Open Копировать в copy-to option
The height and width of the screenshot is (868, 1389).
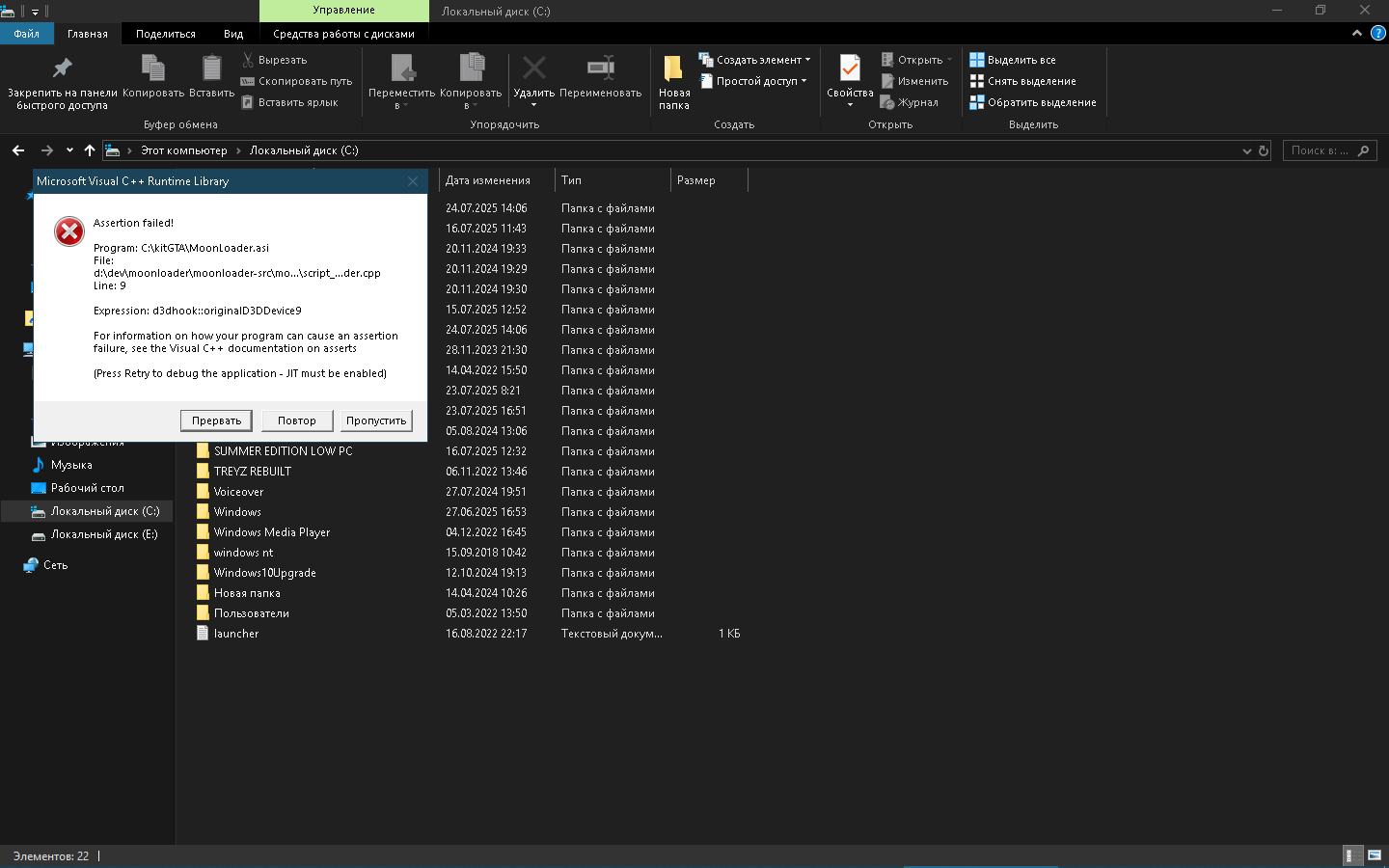[x=471, y=82]
